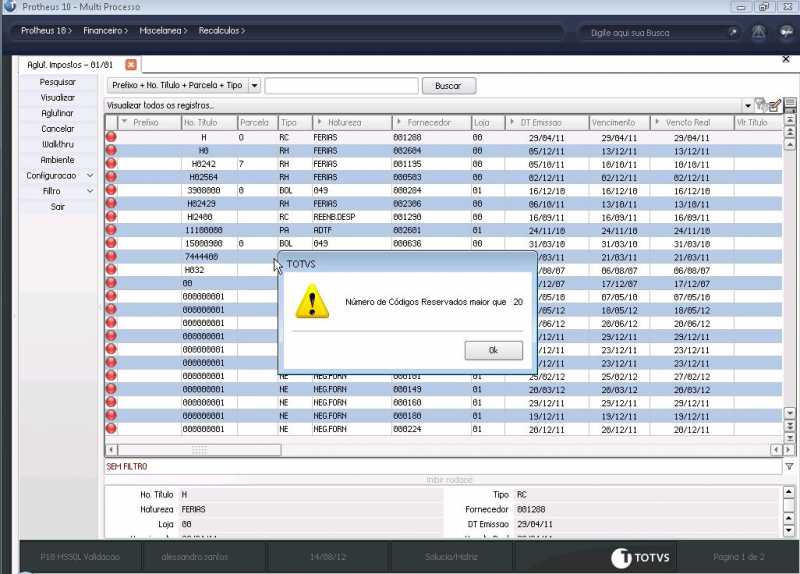Click the details panel scroll-down arrow
Viewport: 800px width, 574px height.
[x=789, y=530]
